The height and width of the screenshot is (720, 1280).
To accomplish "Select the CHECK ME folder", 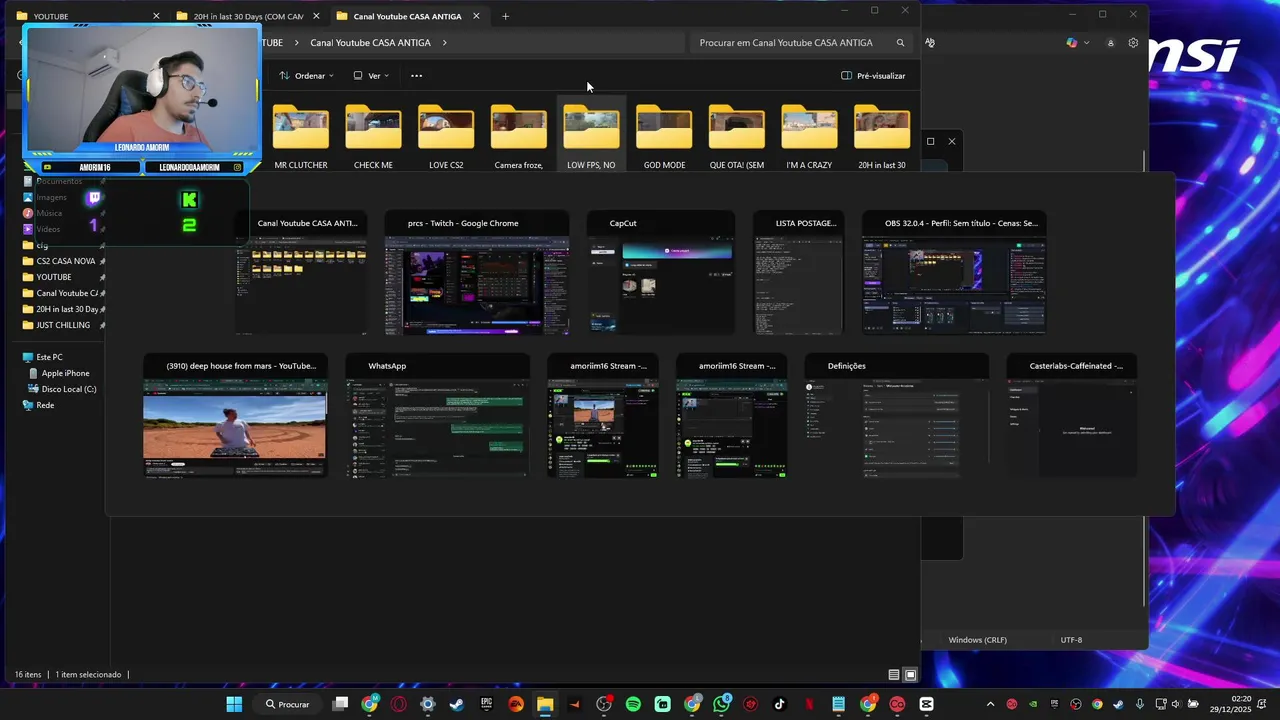I will point(373,134).
